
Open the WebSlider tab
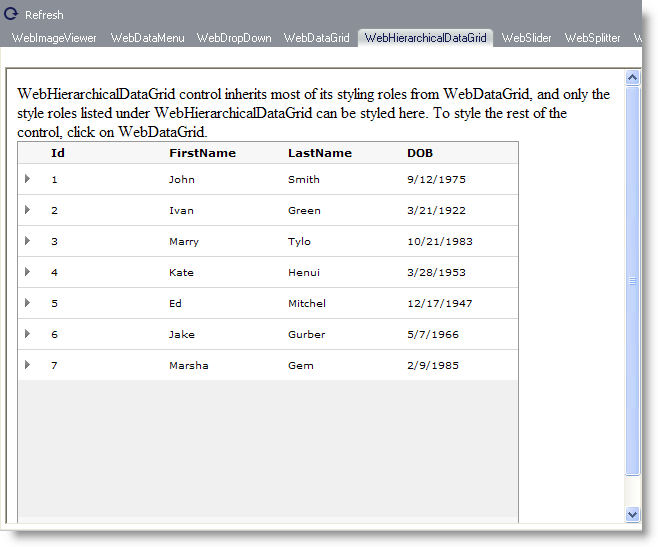pyautogui.click(x=526, y=38)
